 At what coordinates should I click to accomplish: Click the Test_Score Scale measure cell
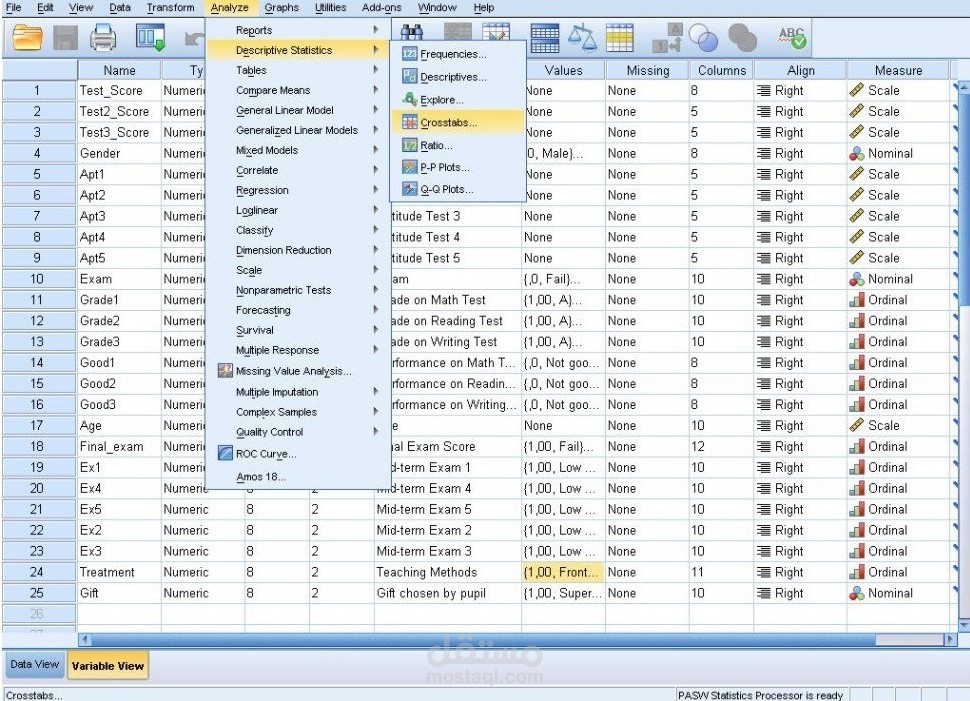click(898, 90)
